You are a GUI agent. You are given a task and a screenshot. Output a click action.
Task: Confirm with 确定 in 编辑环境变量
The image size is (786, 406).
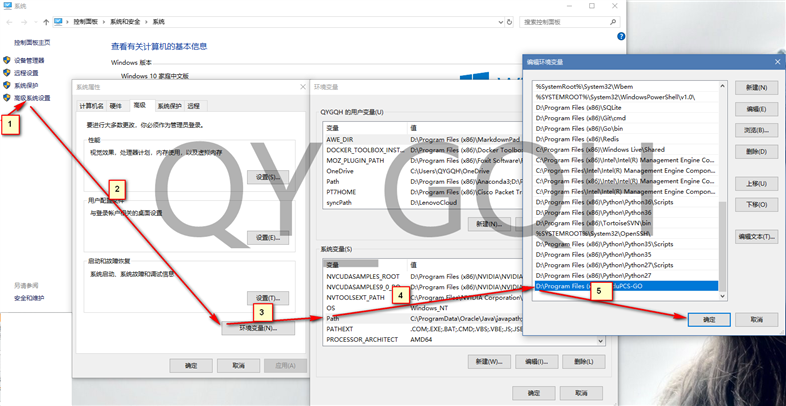[709, 320]
